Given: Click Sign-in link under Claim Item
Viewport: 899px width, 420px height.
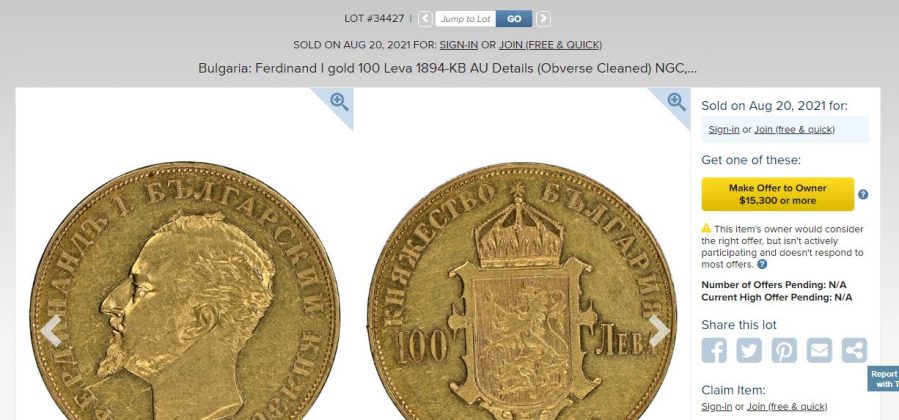Looking at the screenshot, I should [x=716, y=406].
